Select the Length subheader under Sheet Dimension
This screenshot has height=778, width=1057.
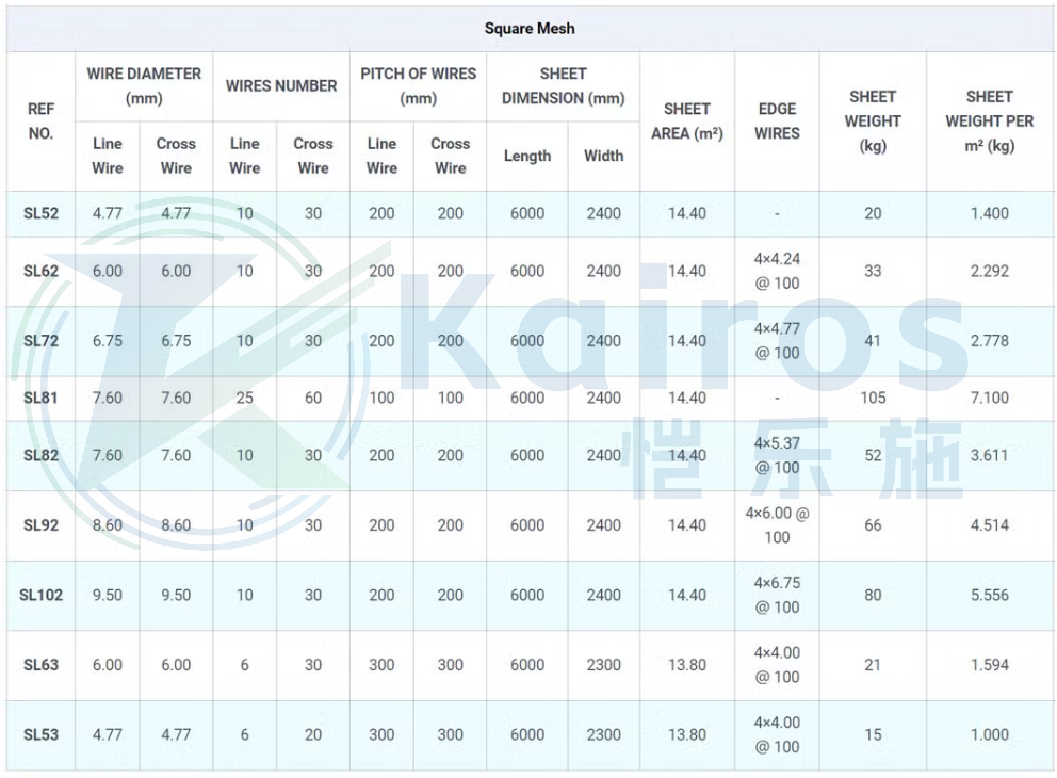click(x=527, y=156)
